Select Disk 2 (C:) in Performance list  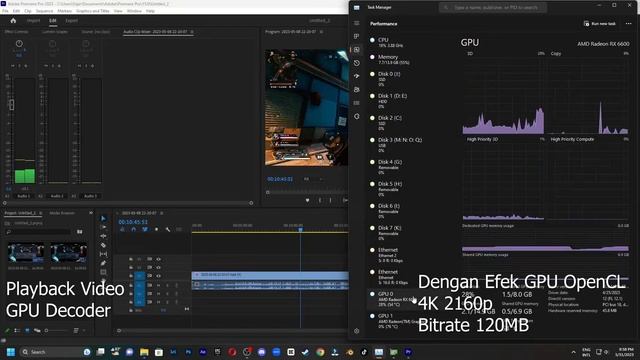[410, 122]
